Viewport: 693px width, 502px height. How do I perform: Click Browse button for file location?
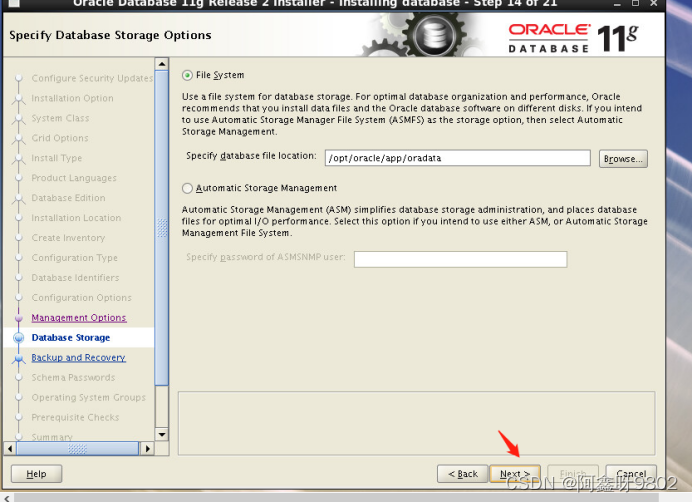(623, 159)
